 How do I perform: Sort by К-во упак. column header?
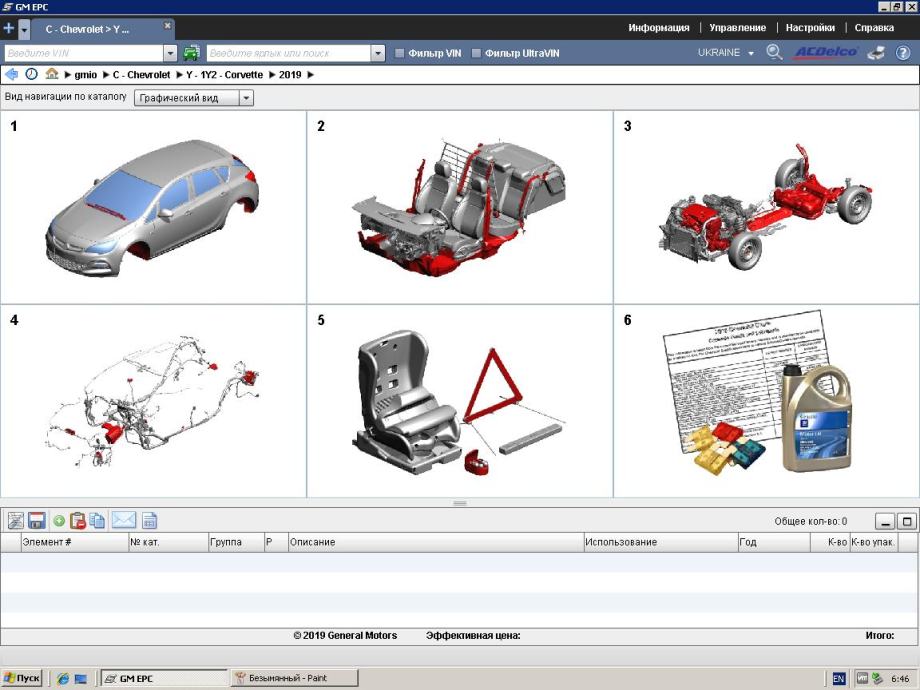pyautogui.click(x=874, y=542)
